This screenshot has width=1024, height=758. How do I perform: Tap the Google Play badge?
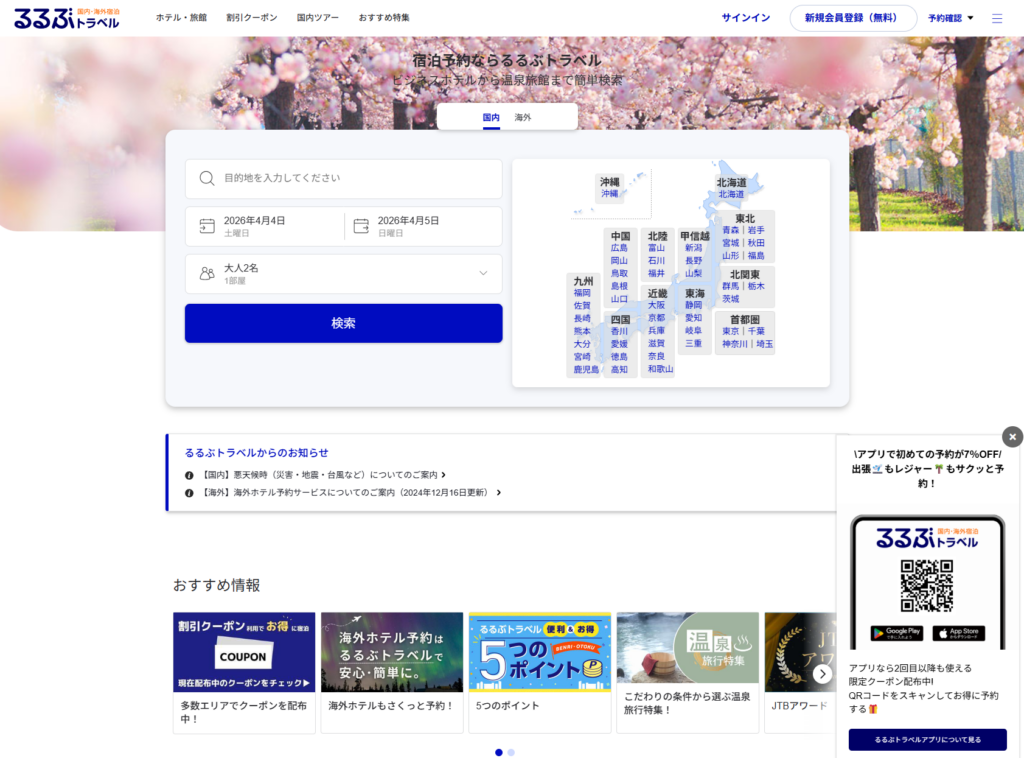(896, 633)
